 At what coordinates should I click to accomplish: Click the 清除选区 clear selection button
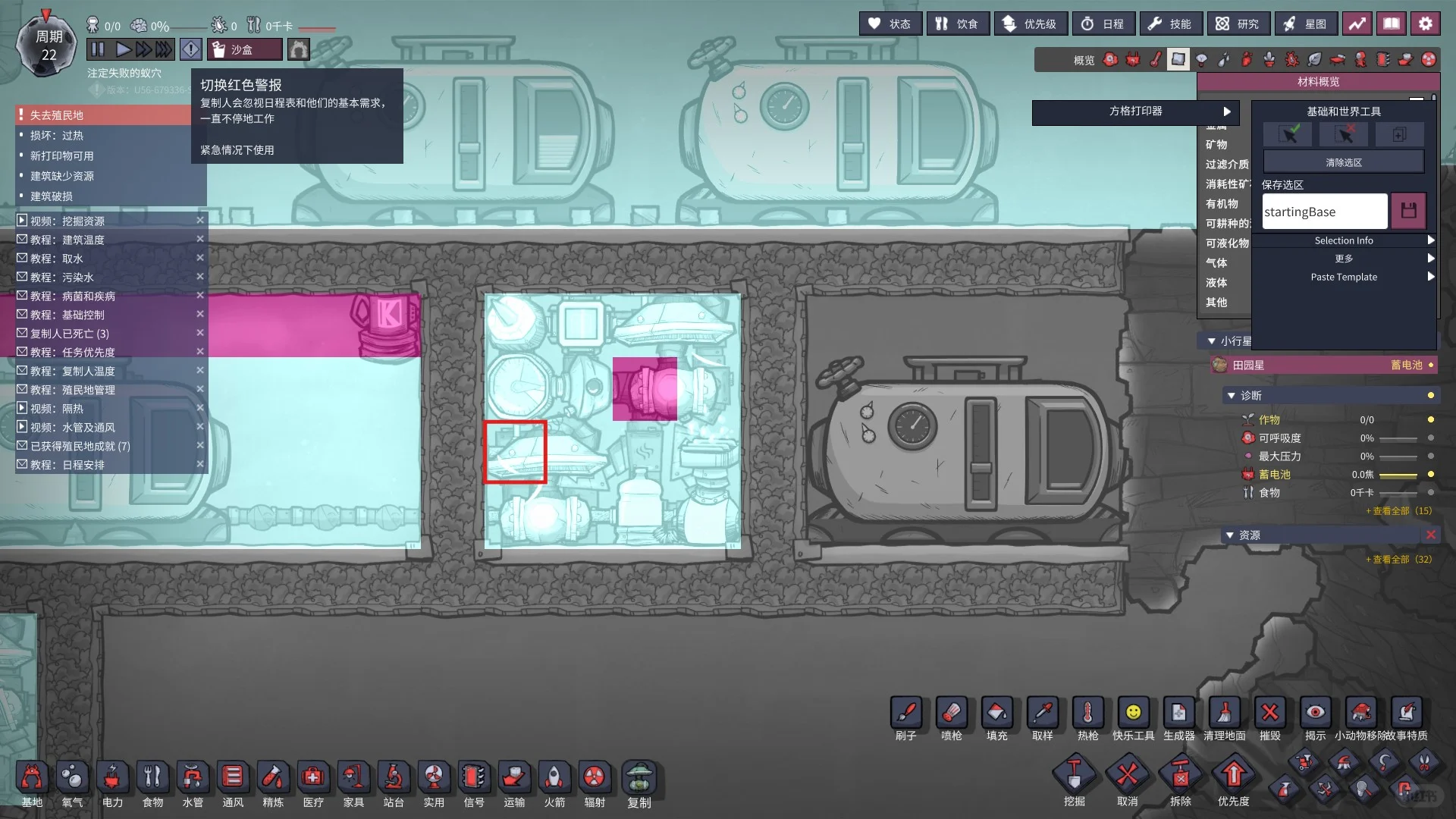coord(1343,162)
